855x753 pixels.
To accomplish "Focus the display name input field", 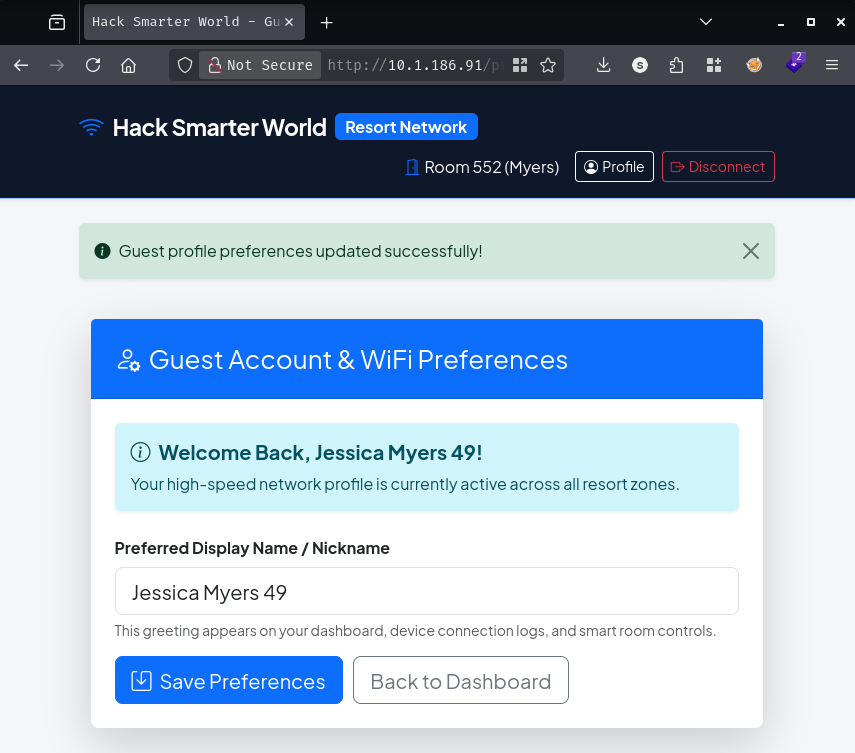I will (426, 592).
